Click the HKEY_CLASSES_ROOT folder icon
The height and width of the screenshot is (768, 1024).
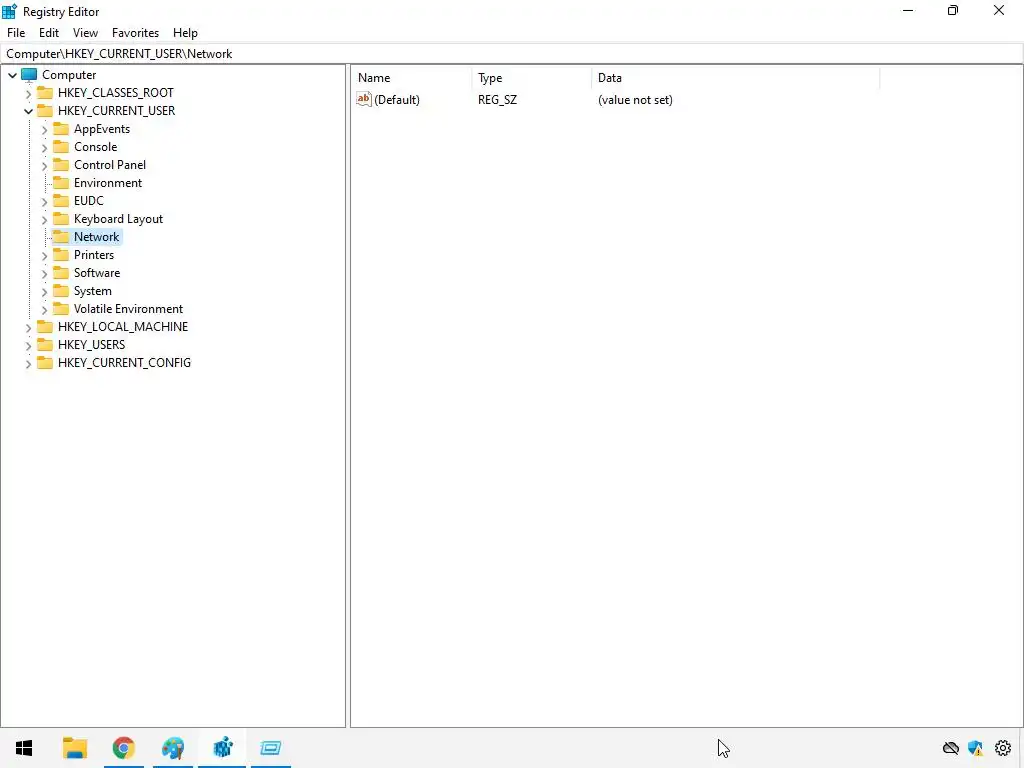pyautogui.click(x=45, y=93)
